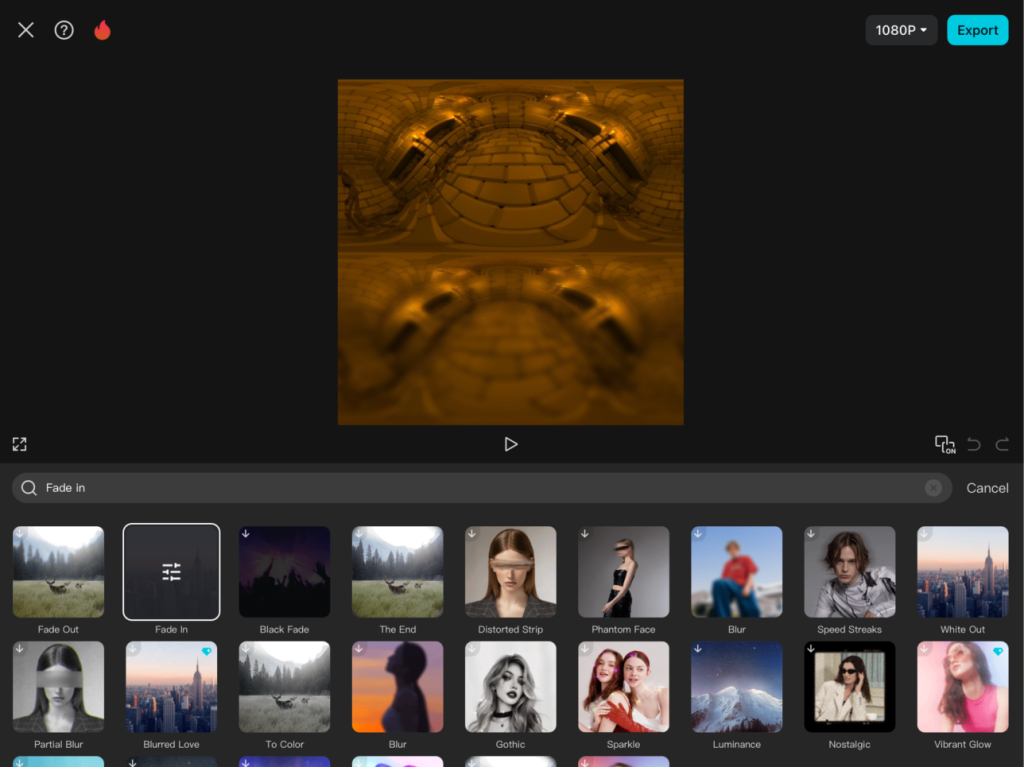
Task: Click the Export button
Action: tap(977, 30)
